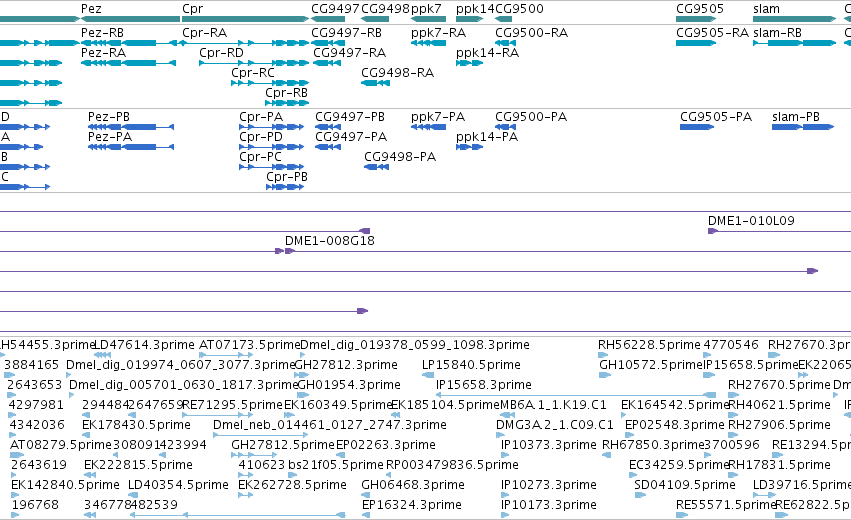851x520 pixels.
Task: Click protein CG9497-PA
Action: point(351,137)
